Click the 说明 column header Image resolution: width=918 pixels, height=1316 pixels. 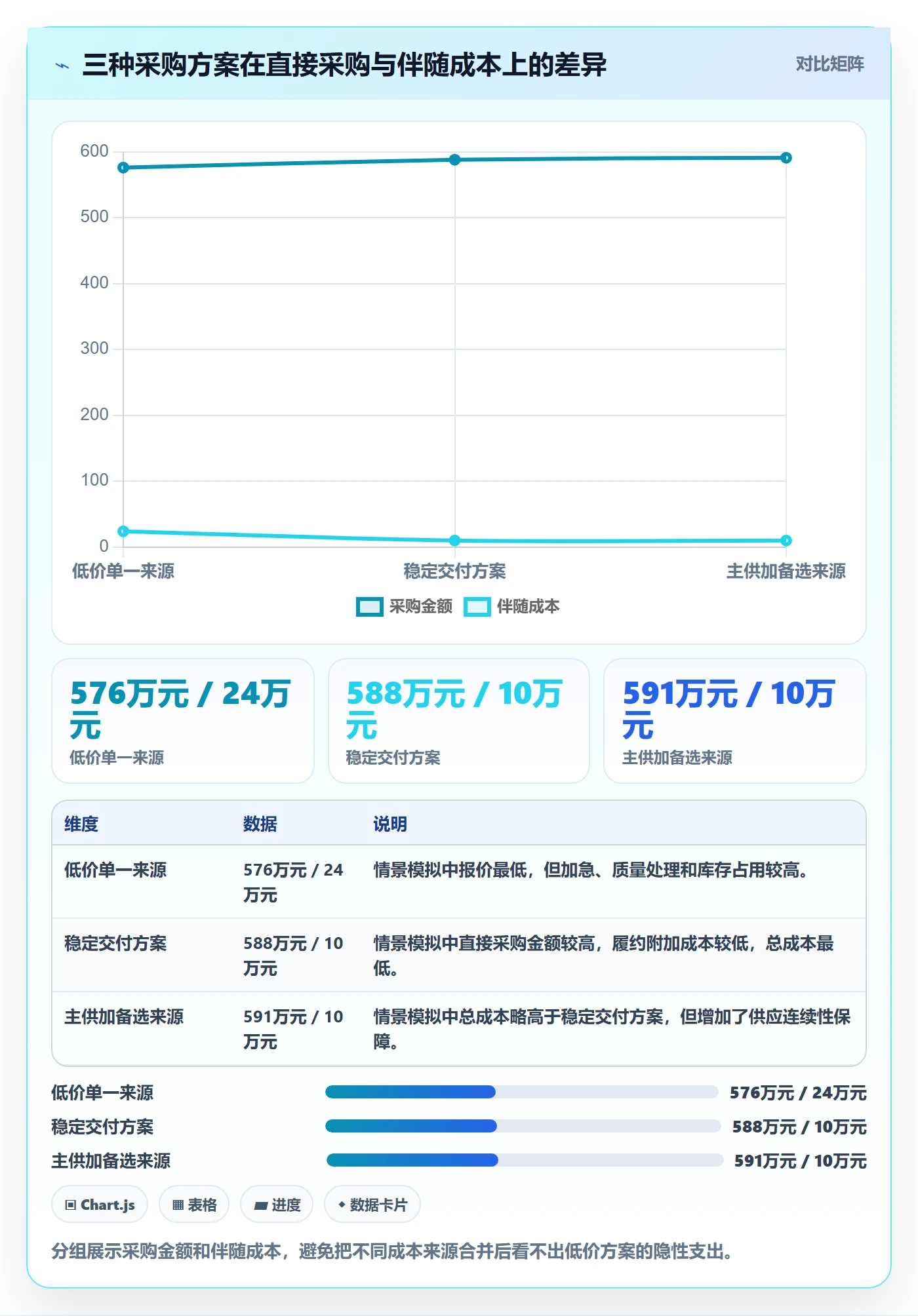390,824
